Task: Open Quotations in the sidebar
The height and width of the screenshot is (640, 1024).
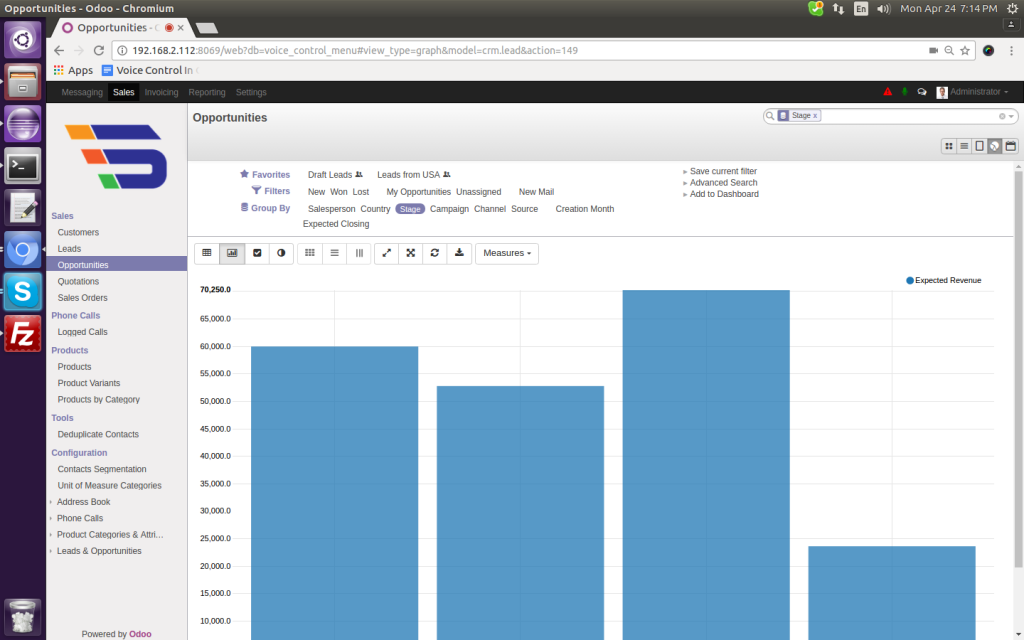Action: (x=78, y=282)
